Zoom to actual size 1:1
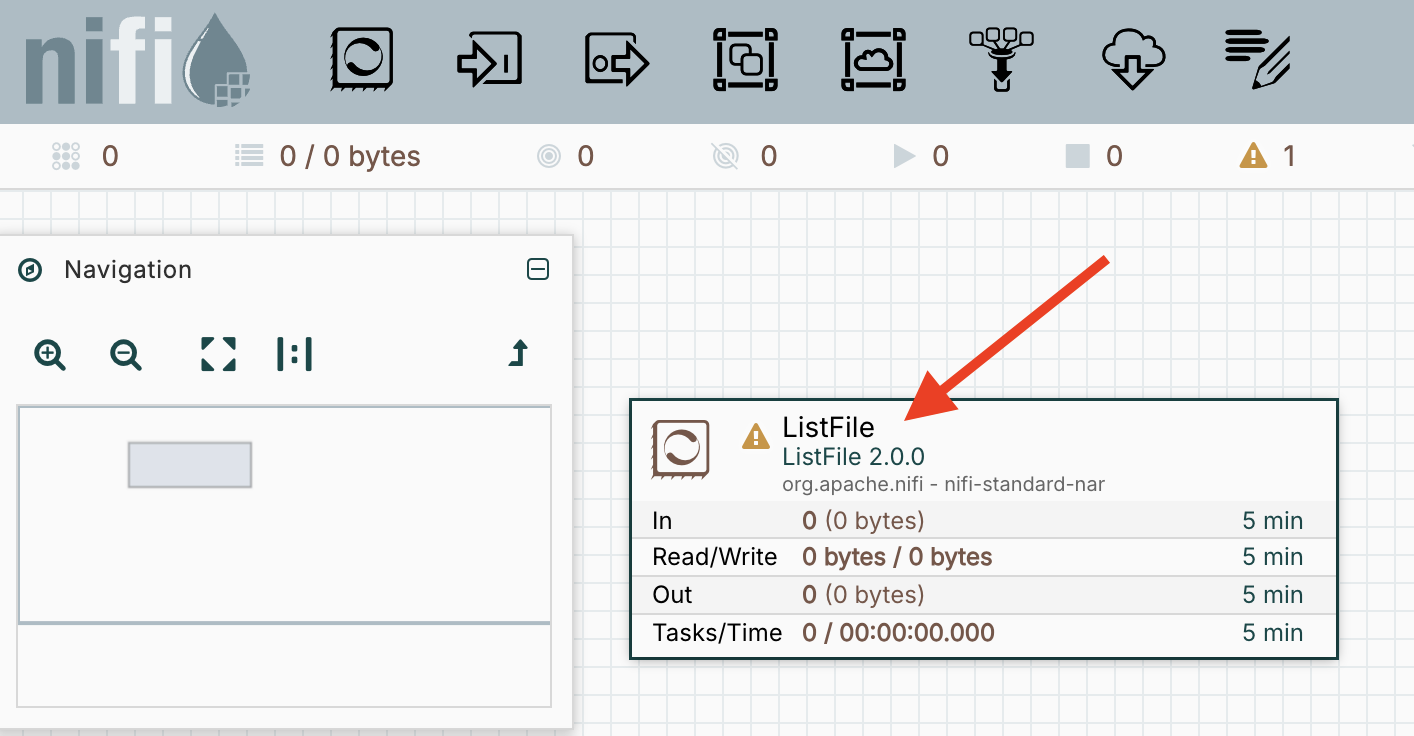Screen dimensions: 1414x736 pos(294,354)
